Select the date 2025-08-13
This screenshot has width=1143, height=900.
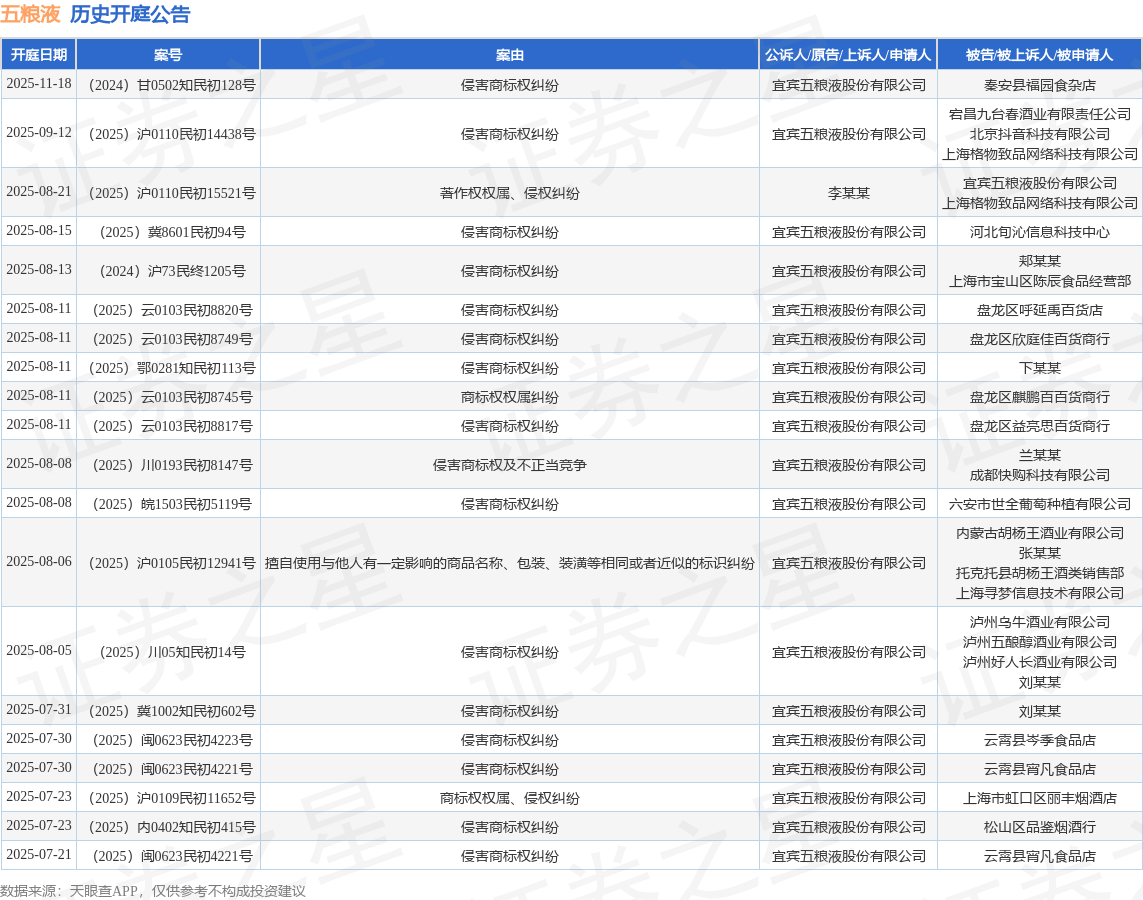pyautogui.click(x=39, y=270)
